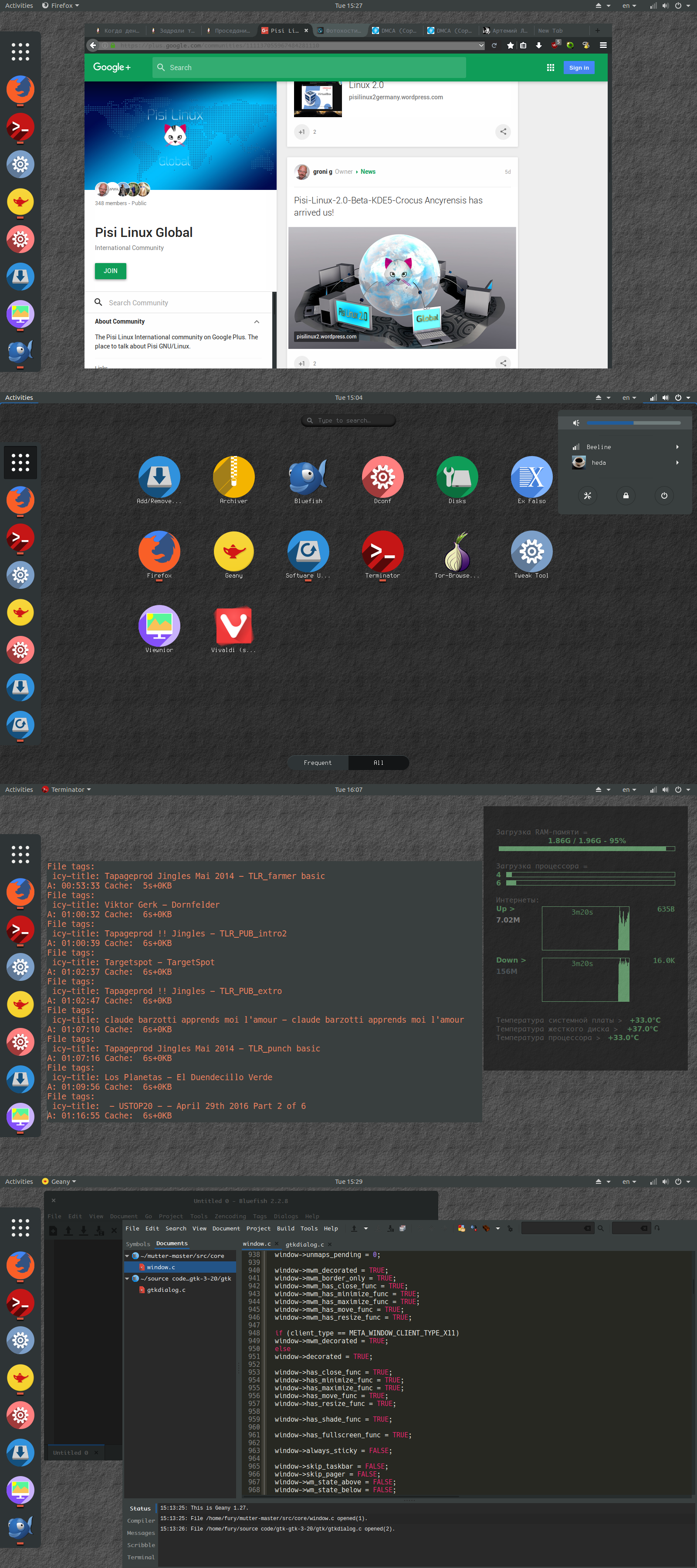Collapse the About Community section
The width and height of the screenshot is (697, 1568).
click(x=257, y=321)
